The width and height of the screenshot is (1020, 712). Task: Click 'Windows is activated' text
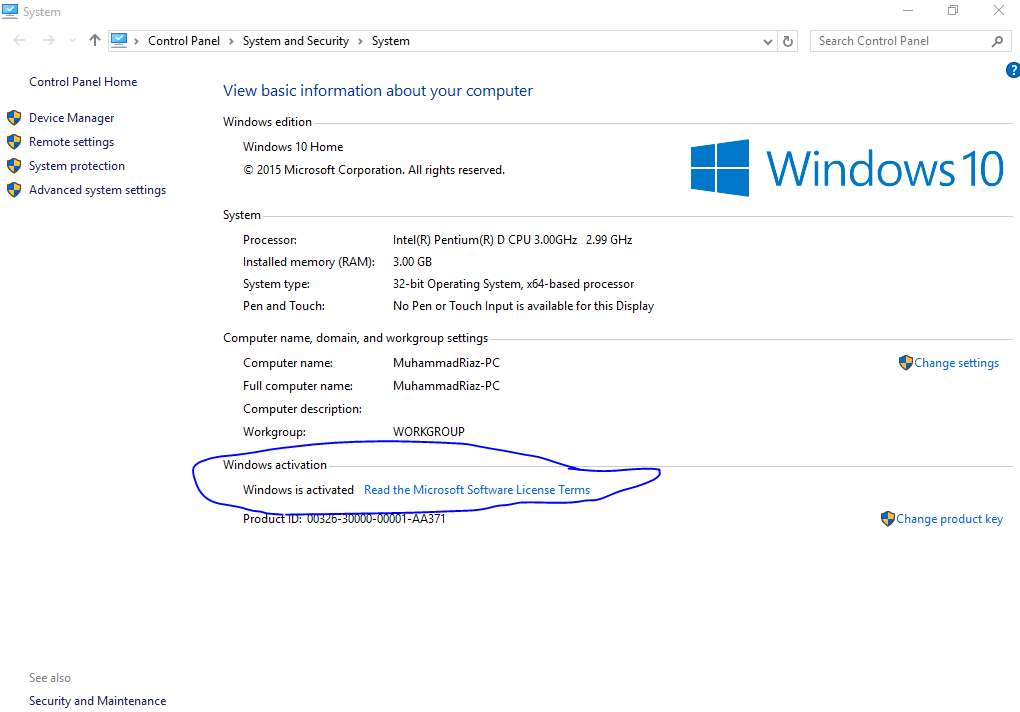[298, 490]
